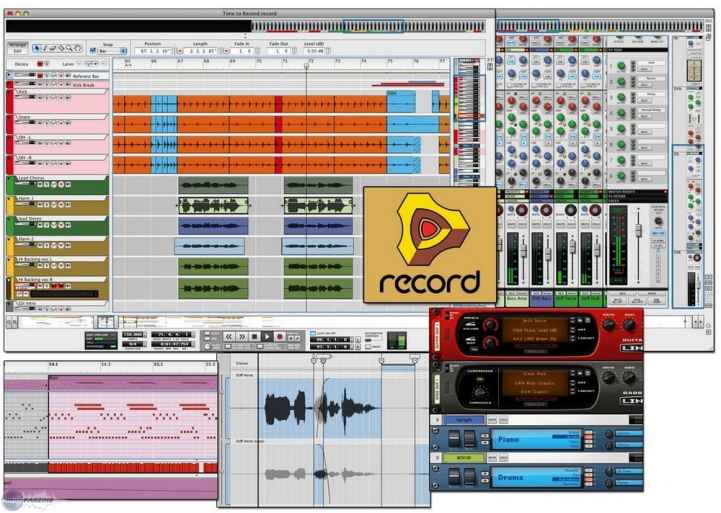Click the Record button in transport

pos(280,337)
